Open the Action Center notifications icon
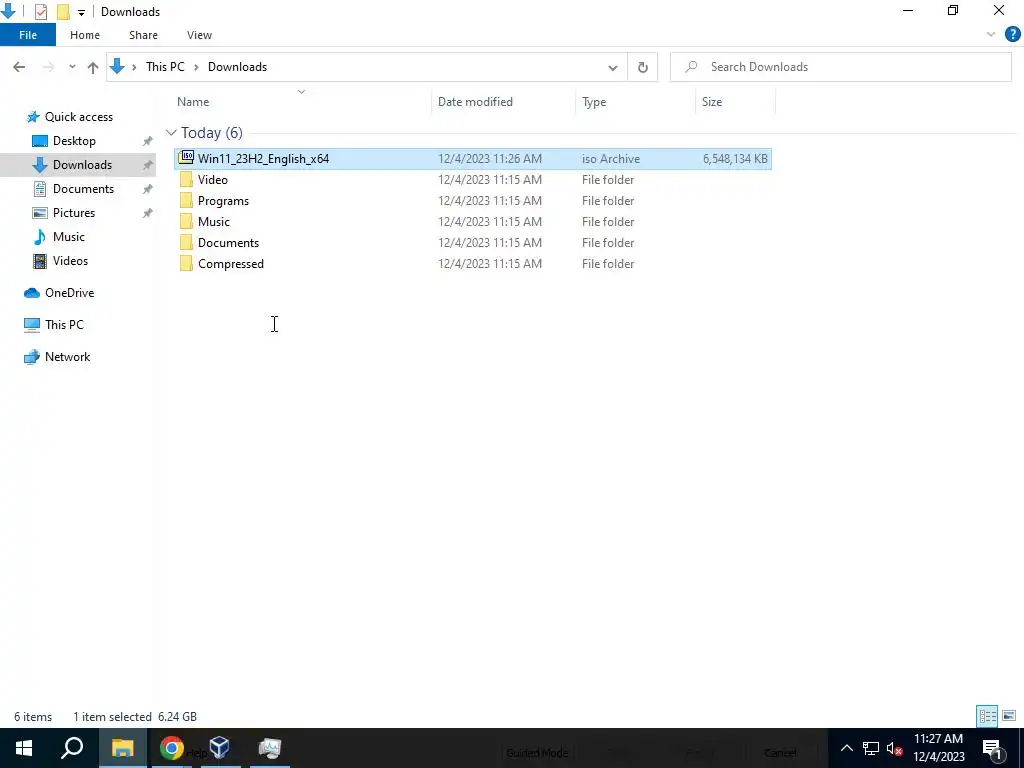The height and width of the screenshot is (768, 1024). [992, 748]
